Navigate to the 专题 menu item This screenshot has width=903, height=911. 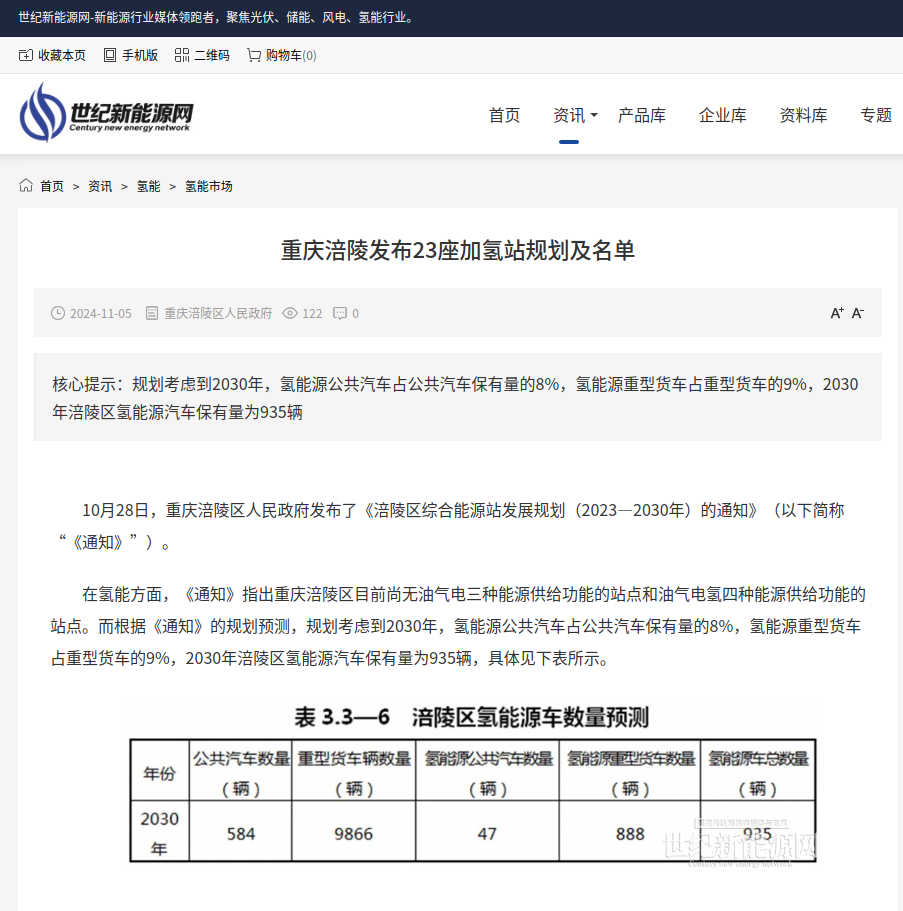coord(876,115)
